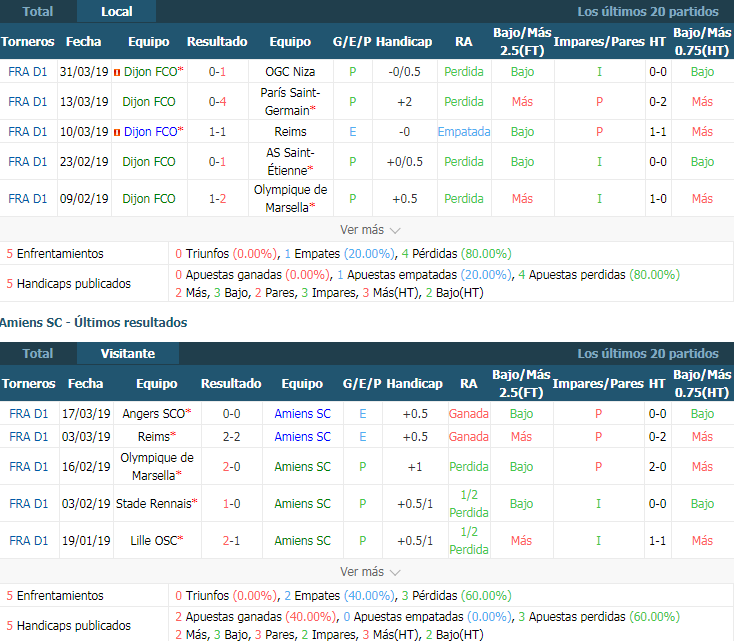Viewport: 734px width, 641px height.
Task: Click FRA D1 league on 31/03/19 row
Action: pyautogui.click(x=28, y=72)
